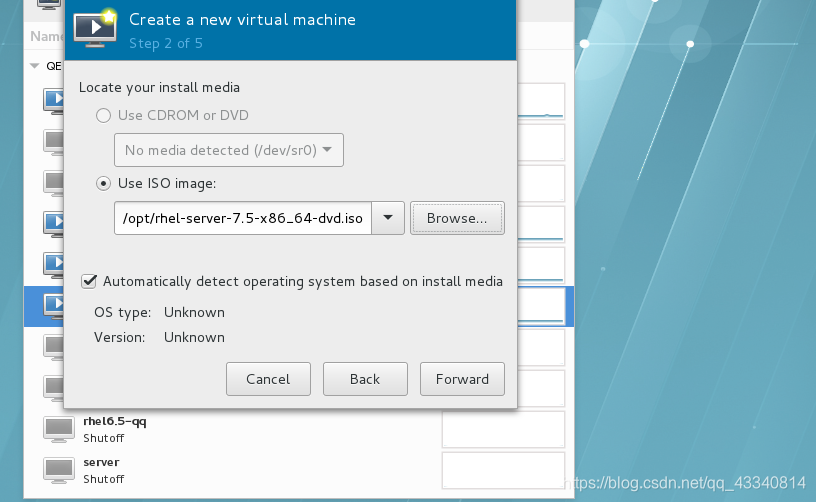
Task: Select the Use ISO image radio button
Action: point(103,184)
